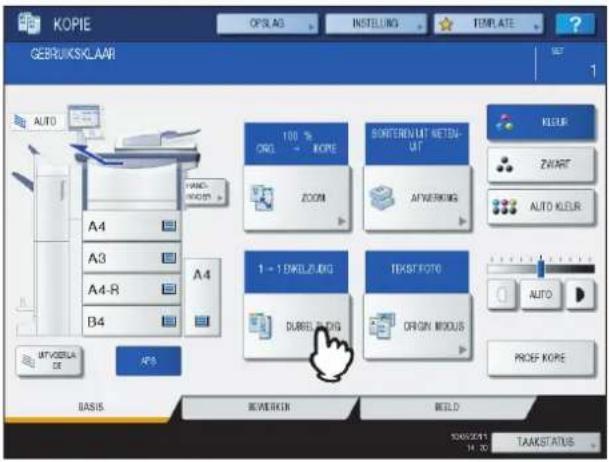Click the paper icon in B4 drawer
Viewport: 609px width, 462px height.
click(169, 321)
